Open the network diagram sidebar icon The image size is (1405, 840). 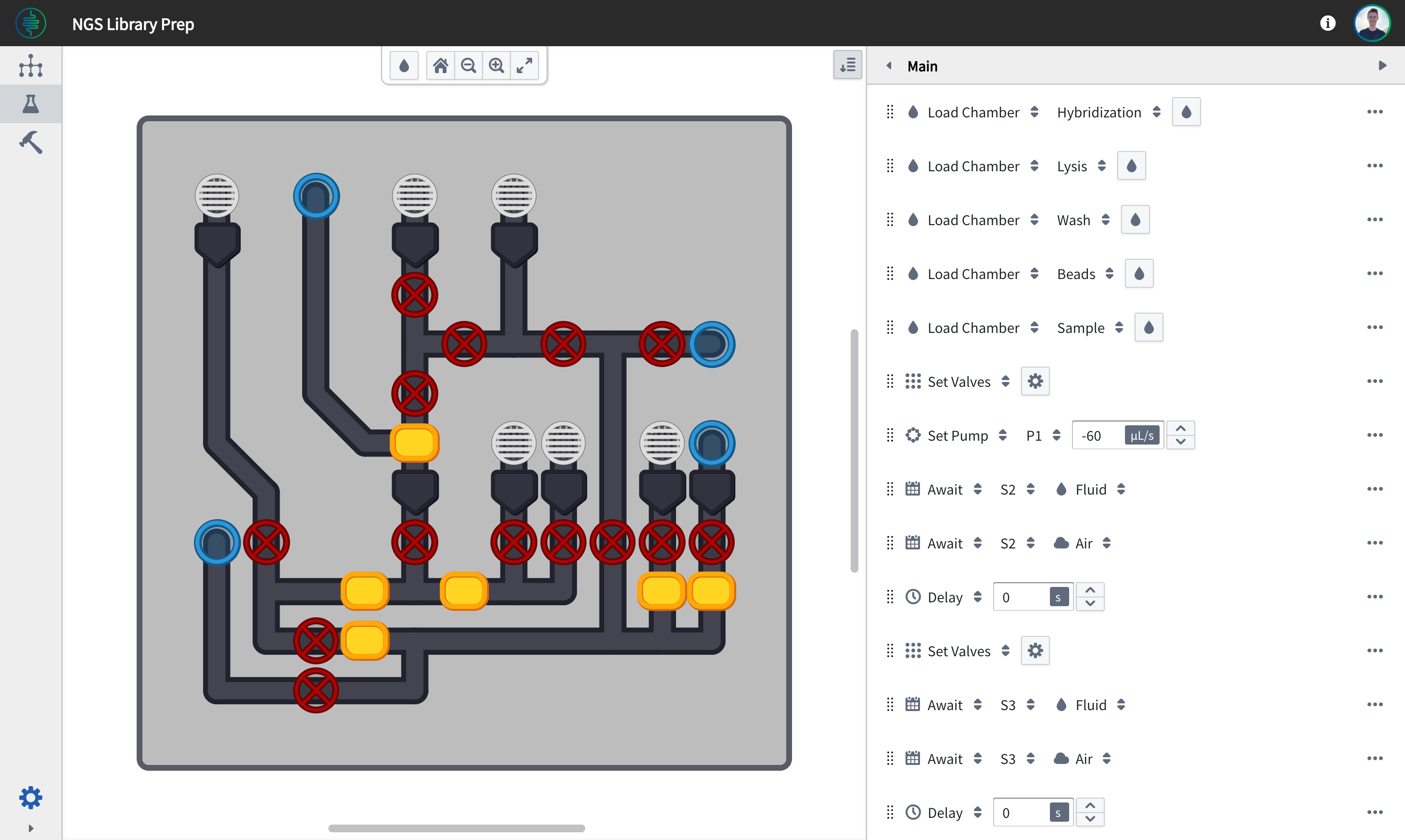point(31,65)
